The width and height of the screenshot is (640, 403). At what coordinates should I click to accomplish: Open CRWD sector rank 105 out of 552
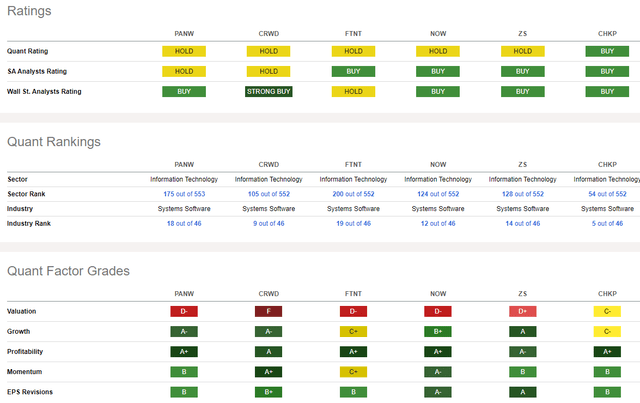point(269,194)
